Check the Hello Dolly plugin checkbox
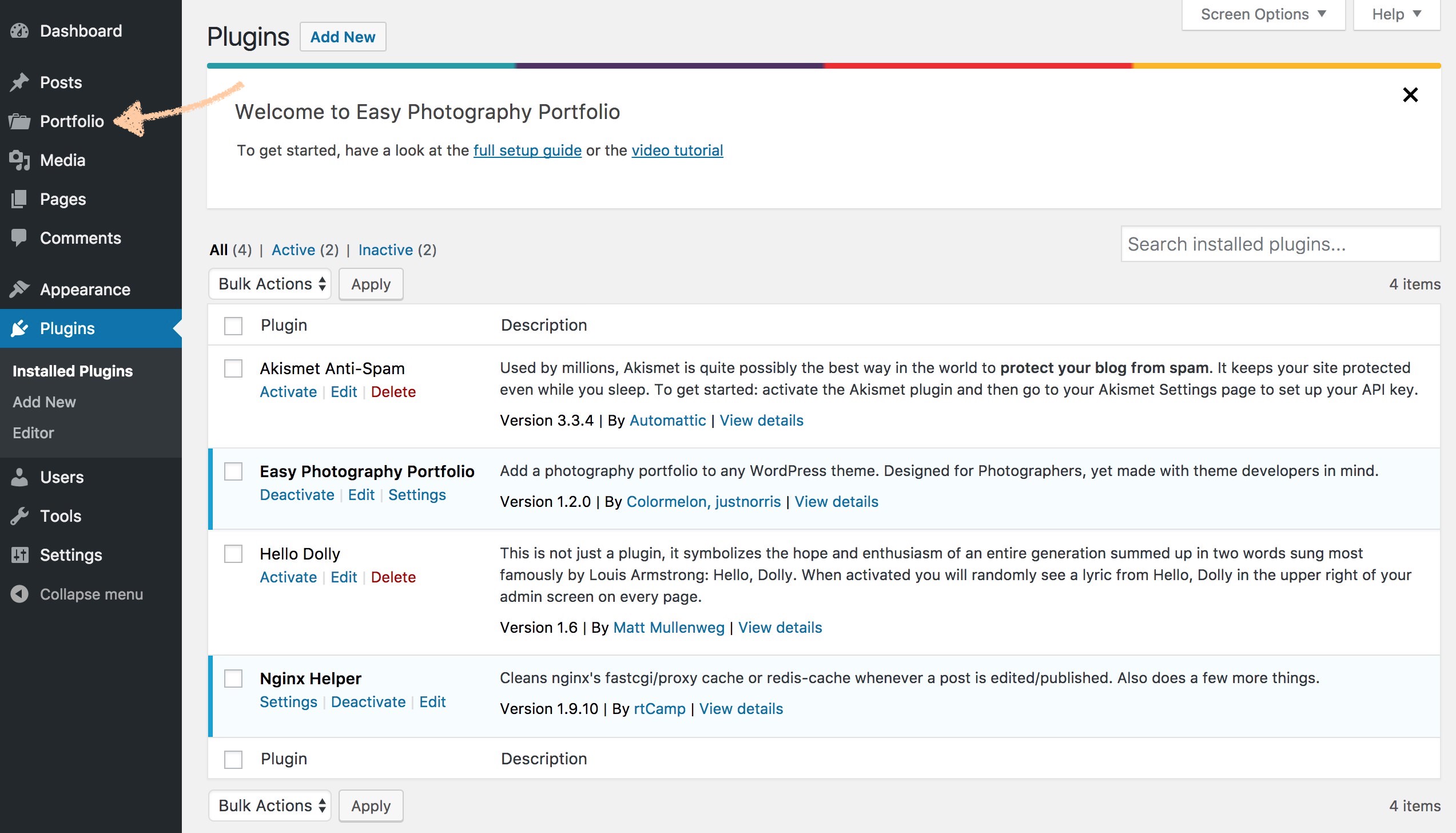The image size is (1456, 833). [233, 554]
